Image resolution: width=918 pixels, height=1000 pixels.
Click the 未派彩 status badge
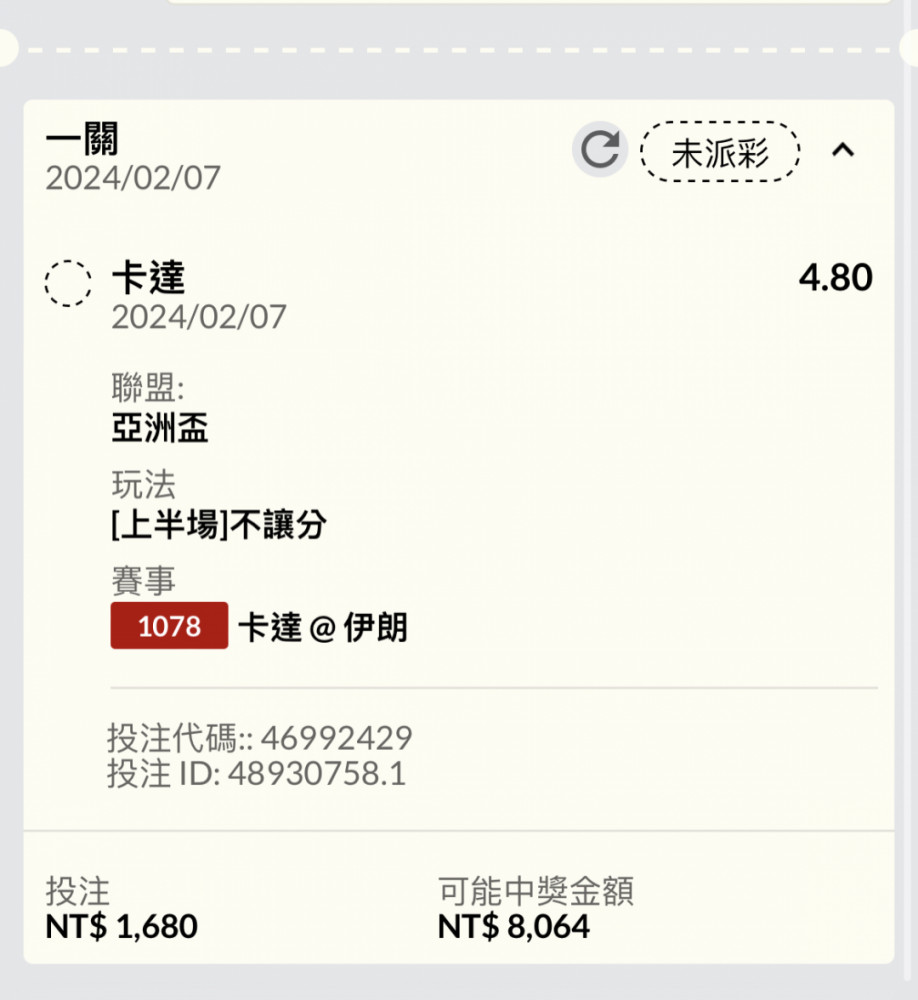(x=720, y=152)
